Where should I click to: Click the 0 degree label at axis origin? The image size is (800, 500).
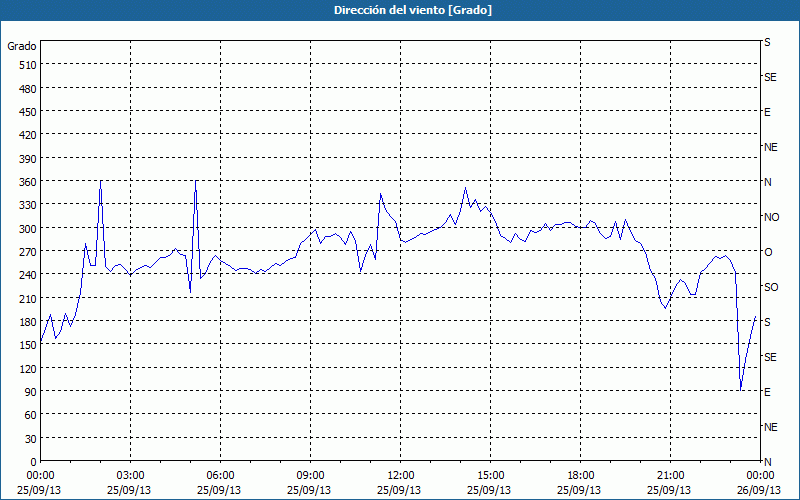[34, 462]
